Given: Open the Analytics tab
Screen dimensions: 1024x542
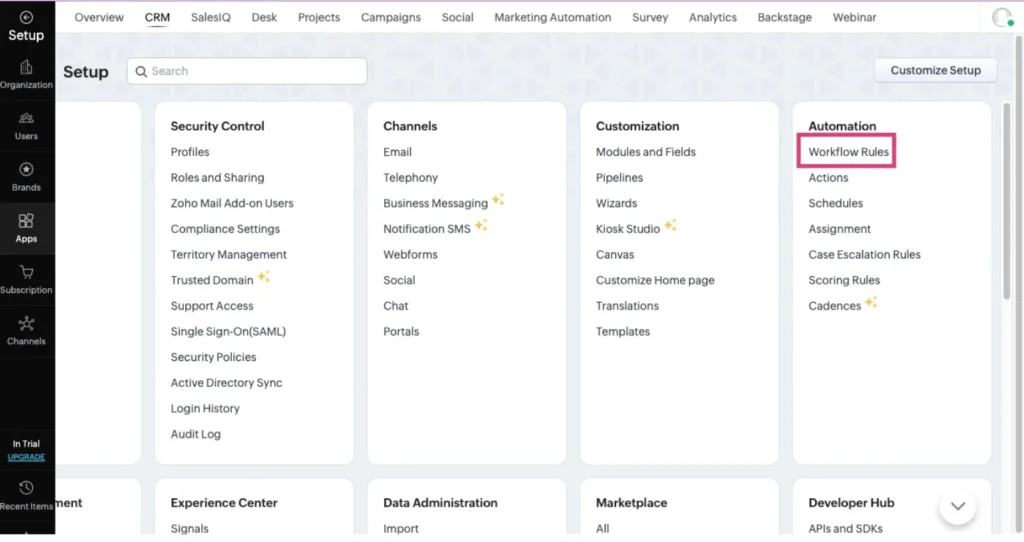Looking at the screenshot, I should (x=712, y=18).
